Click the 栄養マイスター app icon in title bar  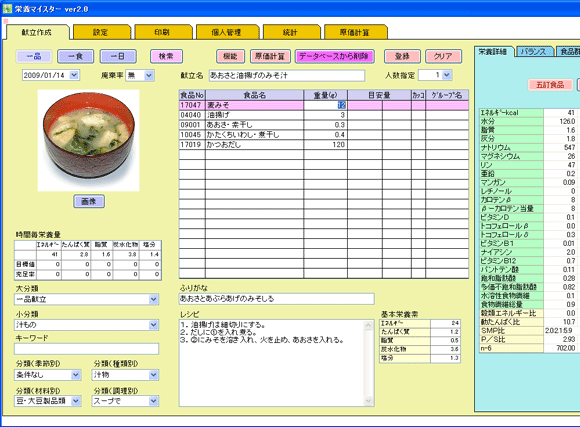tap(7, 8)
